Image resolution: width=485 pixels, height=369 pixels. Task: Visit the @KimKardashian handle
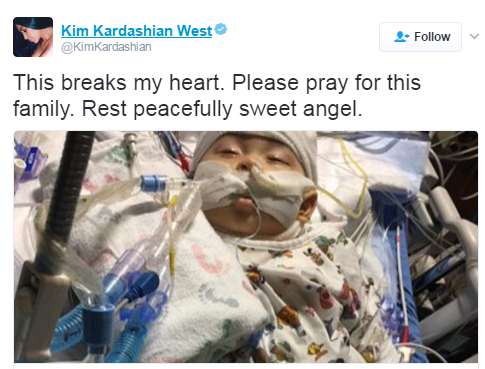coord(106,47)
